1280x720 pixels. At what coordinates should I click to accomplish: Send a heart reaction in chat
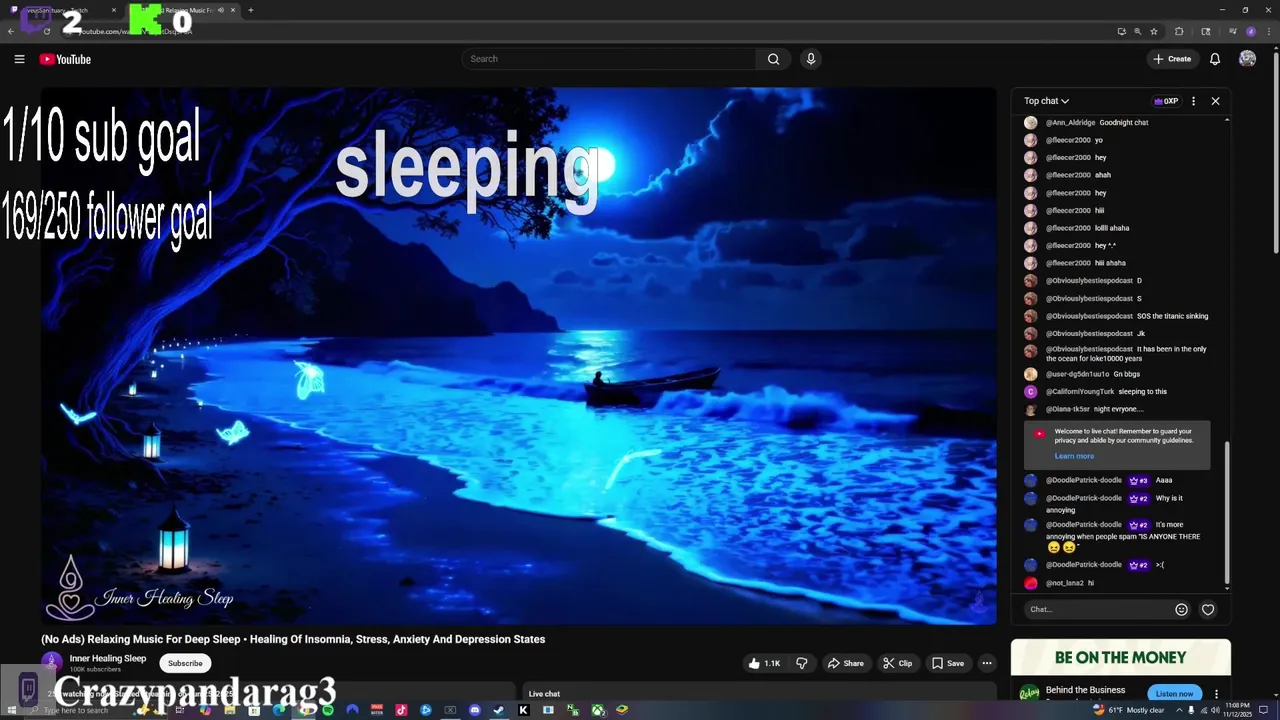(1208, 609)
